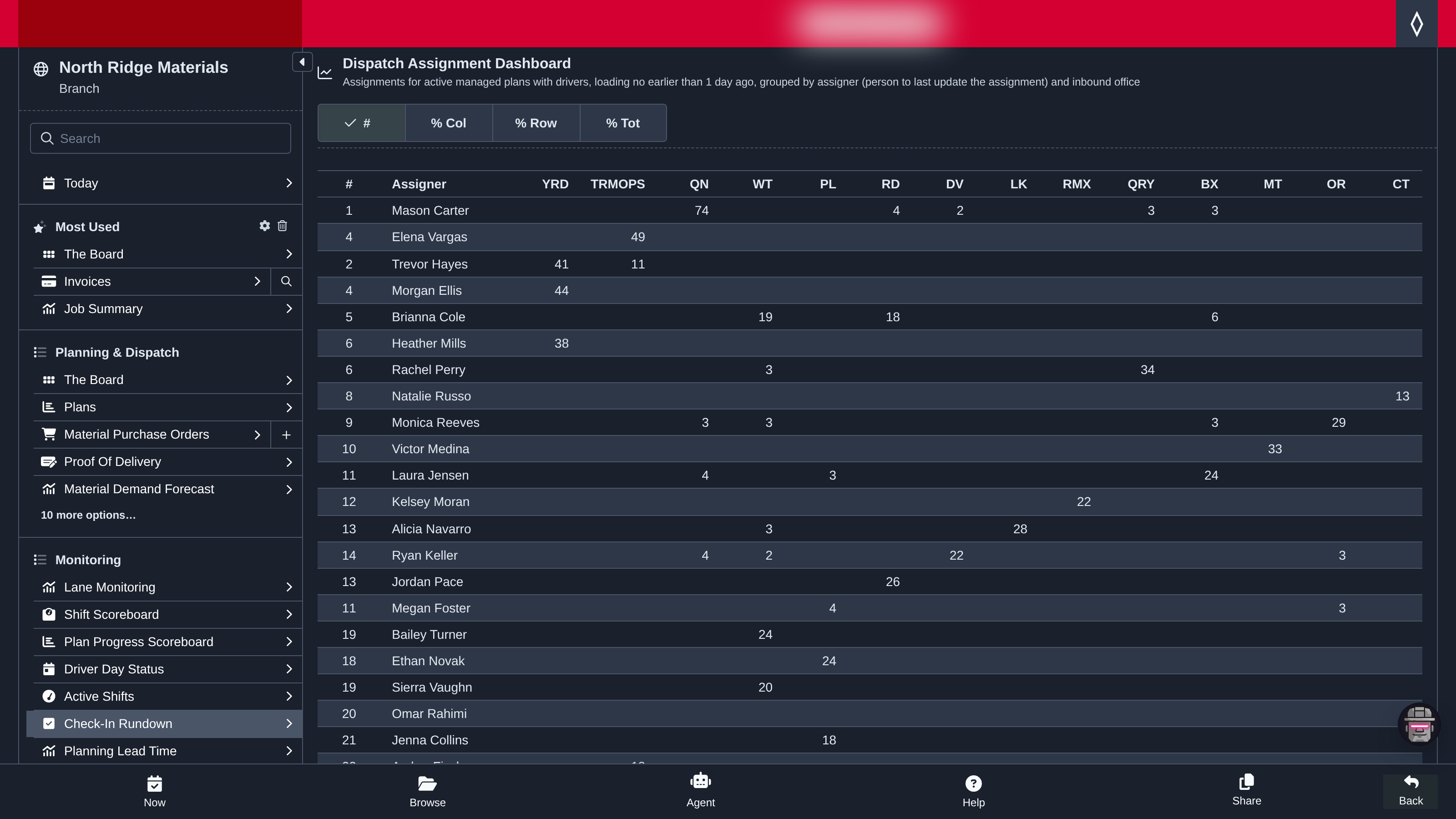The width and height of the screenshot is (1456, 819).
Task: Click the Active Shifts clock icon
Action: 49,696
